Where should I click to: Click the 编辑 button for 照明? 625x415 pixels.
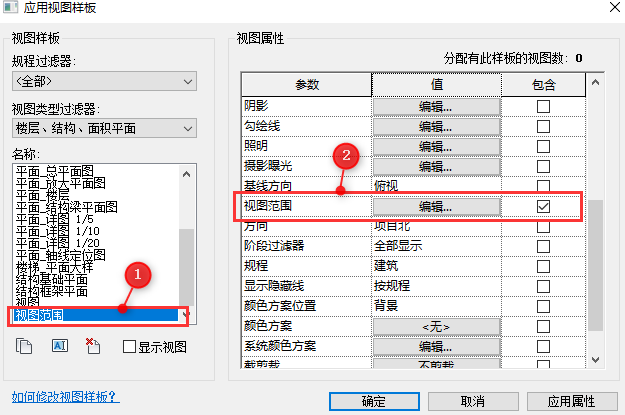click(436, 147)
